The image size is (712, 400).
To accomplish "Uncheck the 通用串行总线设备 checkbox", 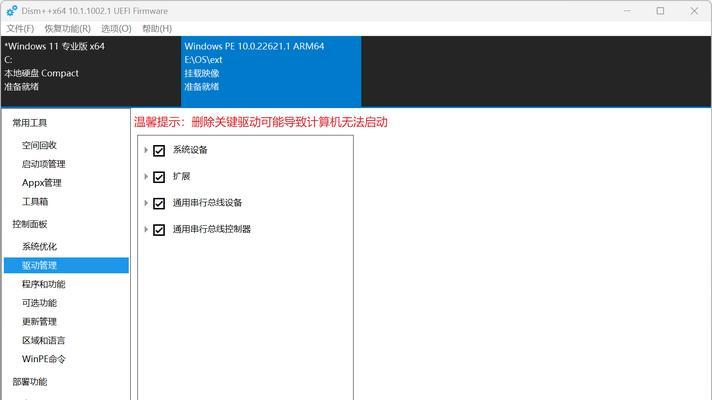I will pos(159,203).
